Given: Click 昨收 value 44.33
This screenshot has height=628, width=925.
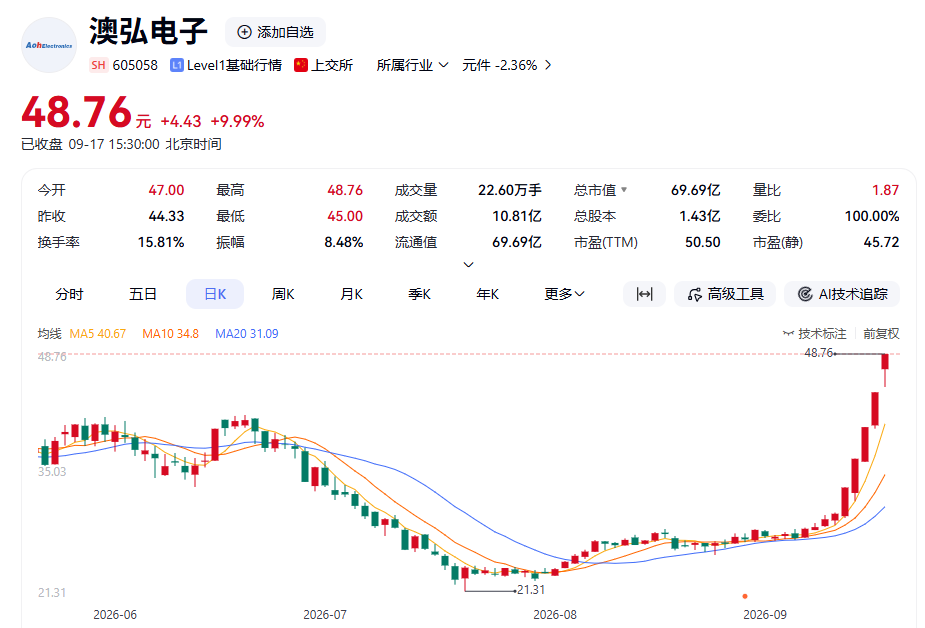Looking at the screenshot, I should (x=166, y=216).
